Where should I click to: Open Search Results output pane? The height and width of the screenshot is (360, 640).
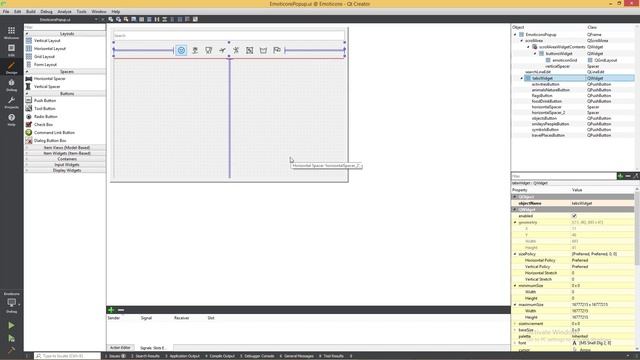click(146, 356)
